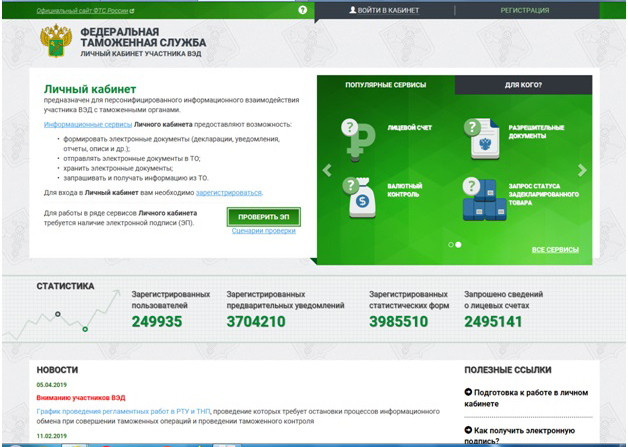628x447 pixels.
Task: Click the Новости section heading
Action: click(57, 370)
